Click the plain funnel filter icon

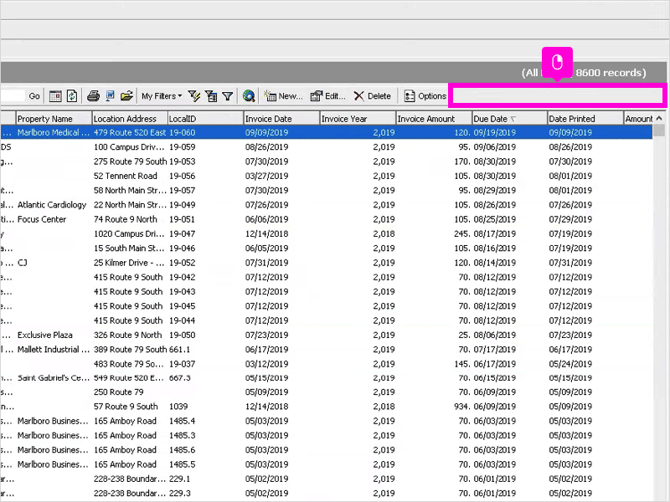point(228,96)
